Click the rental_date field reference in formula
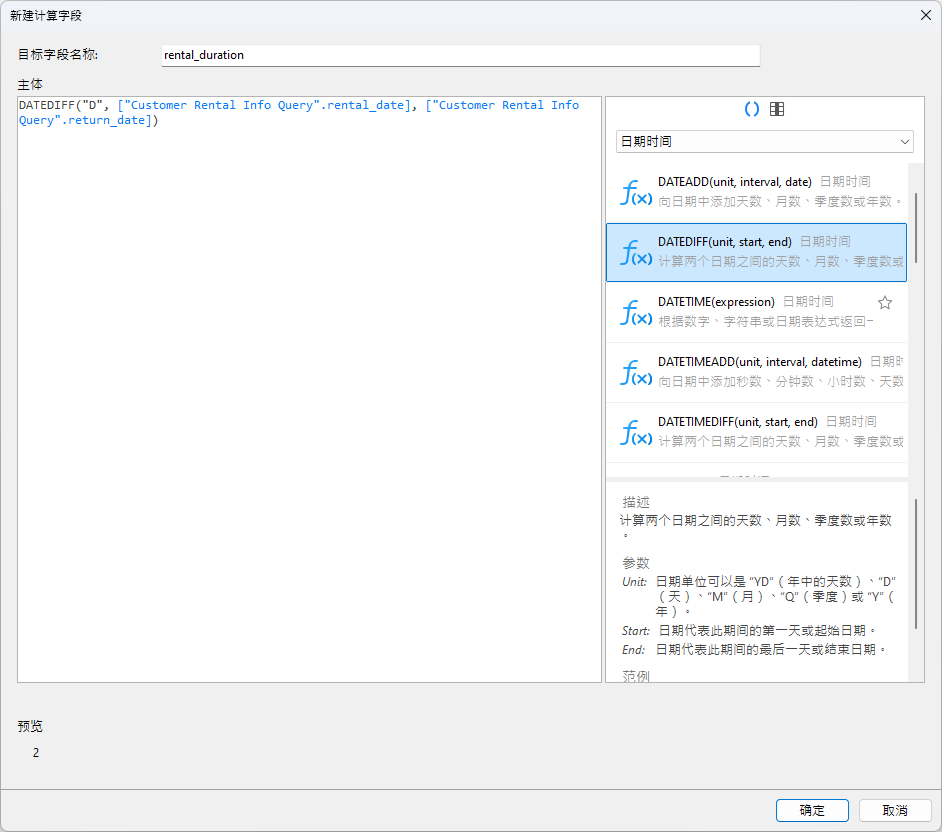The height and width of the screenshot is (832, 942). point(264,105)
